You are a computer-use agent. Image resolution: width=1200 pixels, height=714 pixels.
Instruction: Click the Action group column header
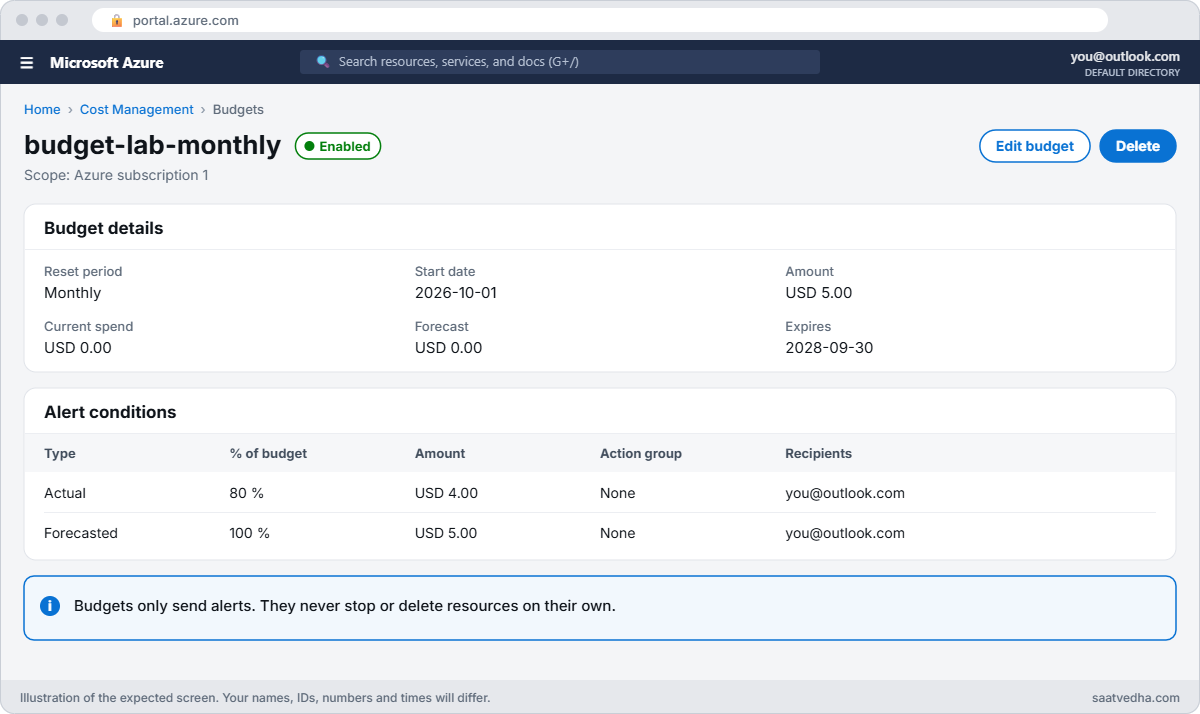click(x=641, y=453)
